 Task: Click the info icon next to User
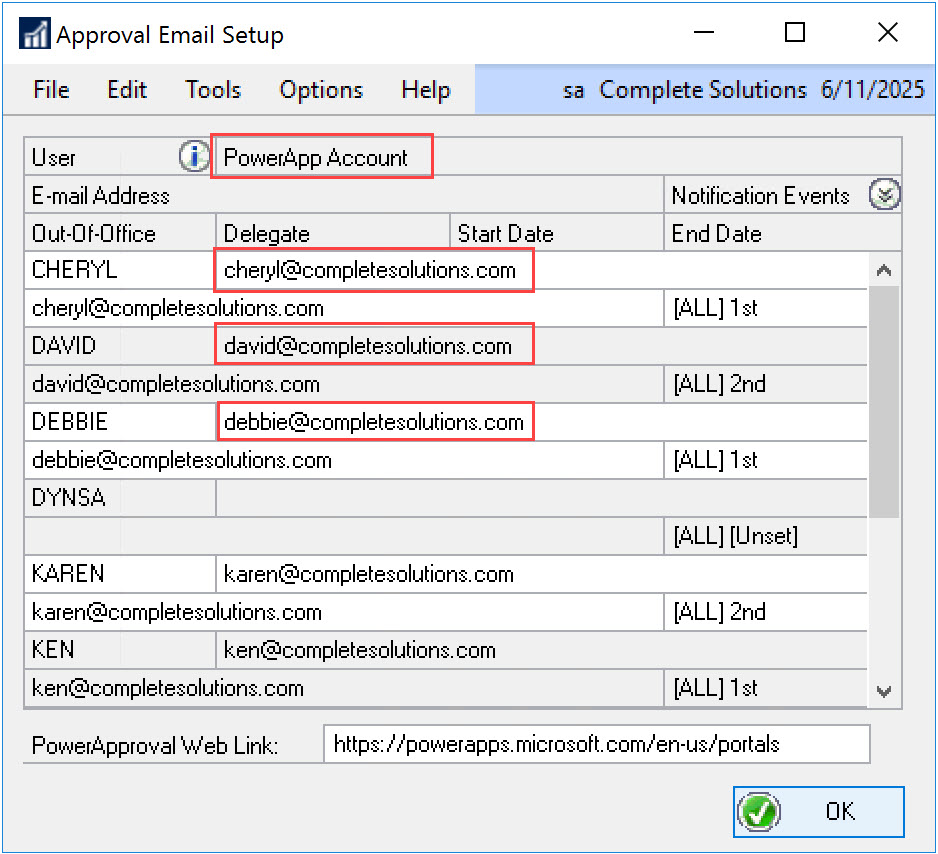[194, 157]
